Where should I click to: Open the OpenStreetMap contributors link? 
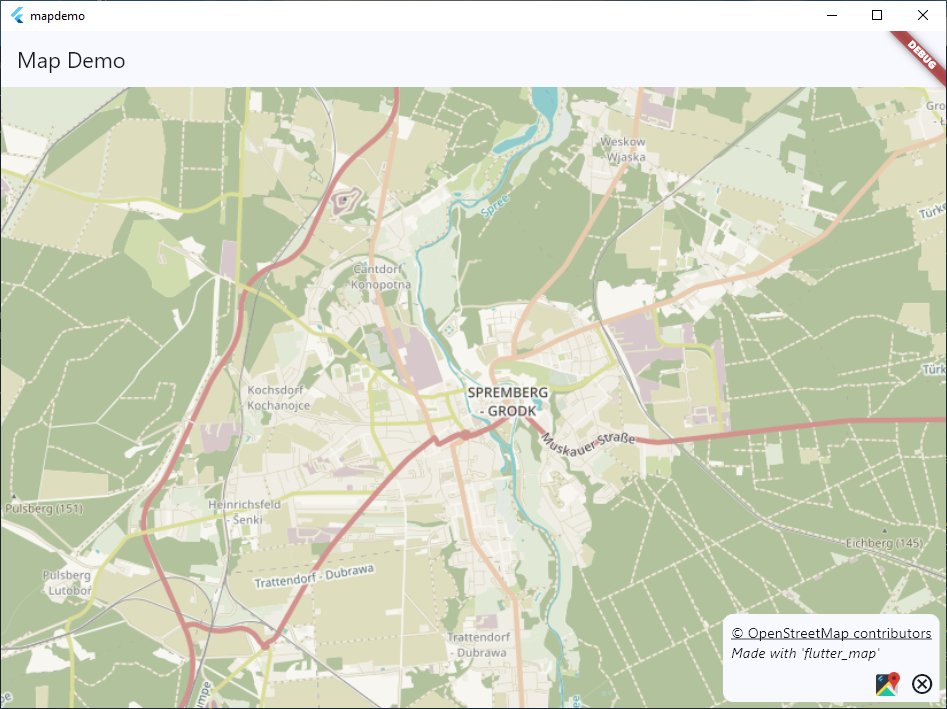click(830, 632)
